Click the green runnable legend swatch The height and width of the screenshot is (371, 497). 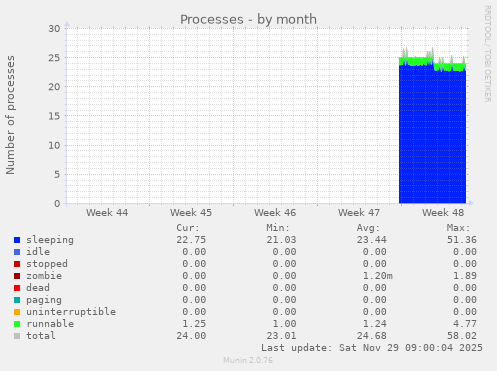[17, 324]
